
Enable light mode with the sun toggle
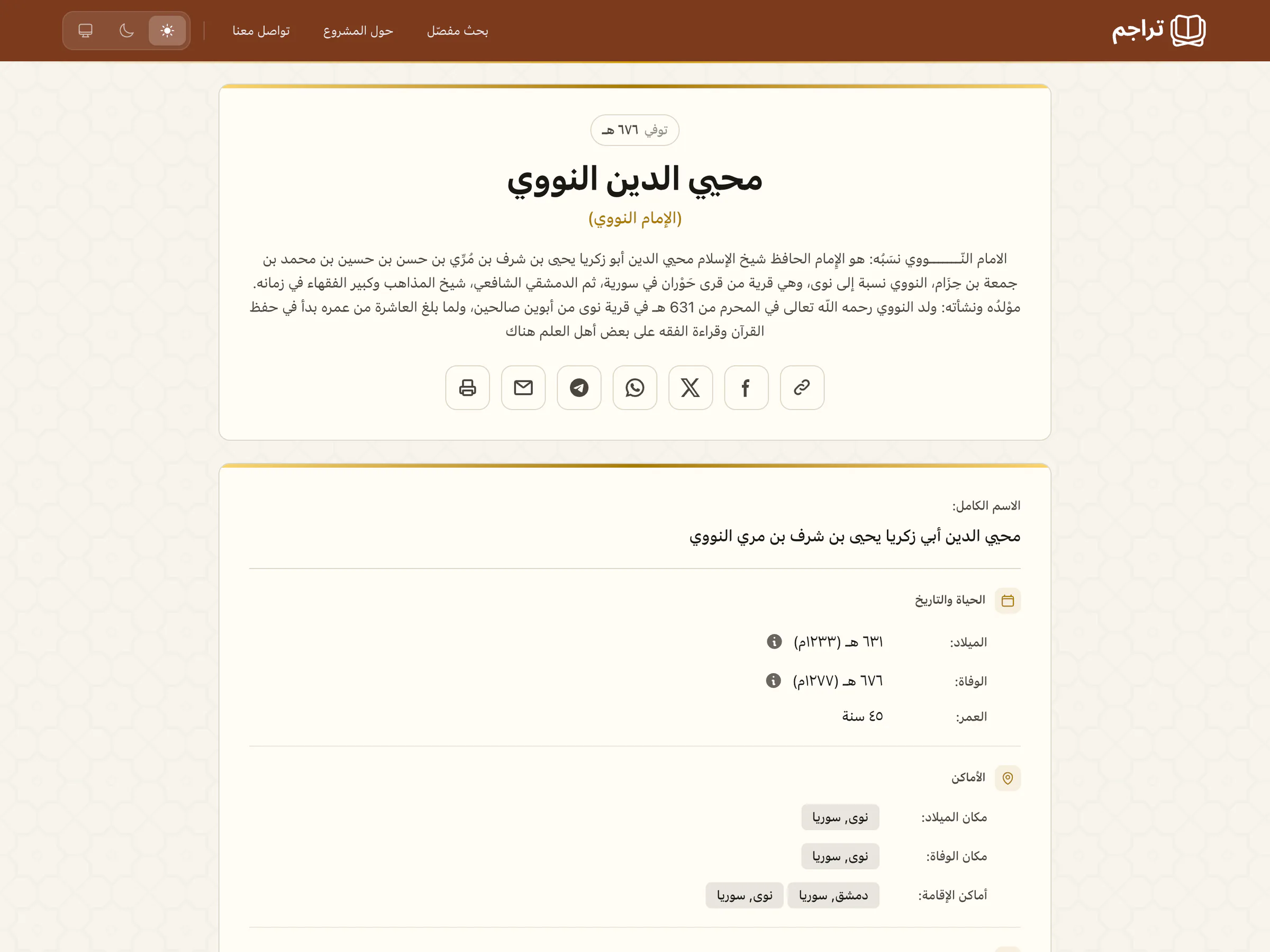pyautogui.click(x=167, y=31)
